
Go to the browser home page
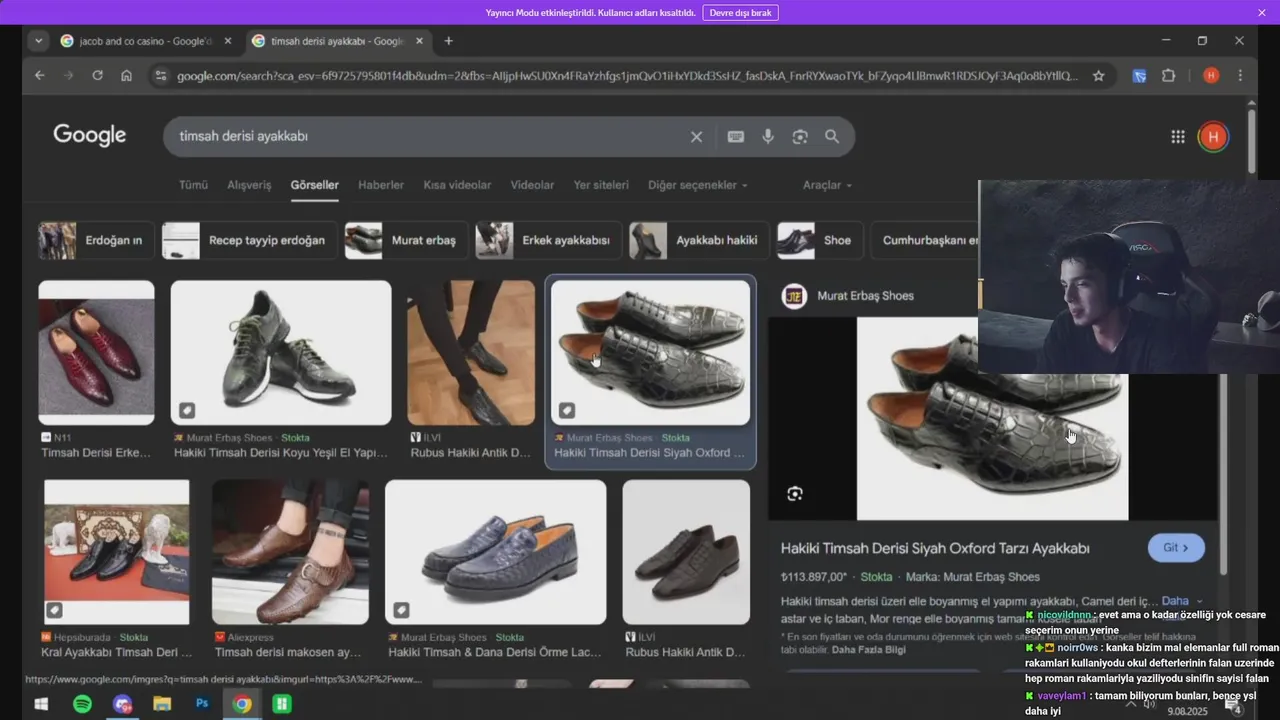point(126,75)
